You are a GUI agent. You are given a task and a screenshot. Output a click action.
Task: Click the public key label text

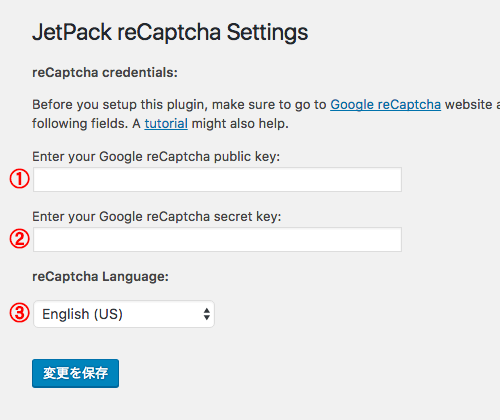point(156,157)
